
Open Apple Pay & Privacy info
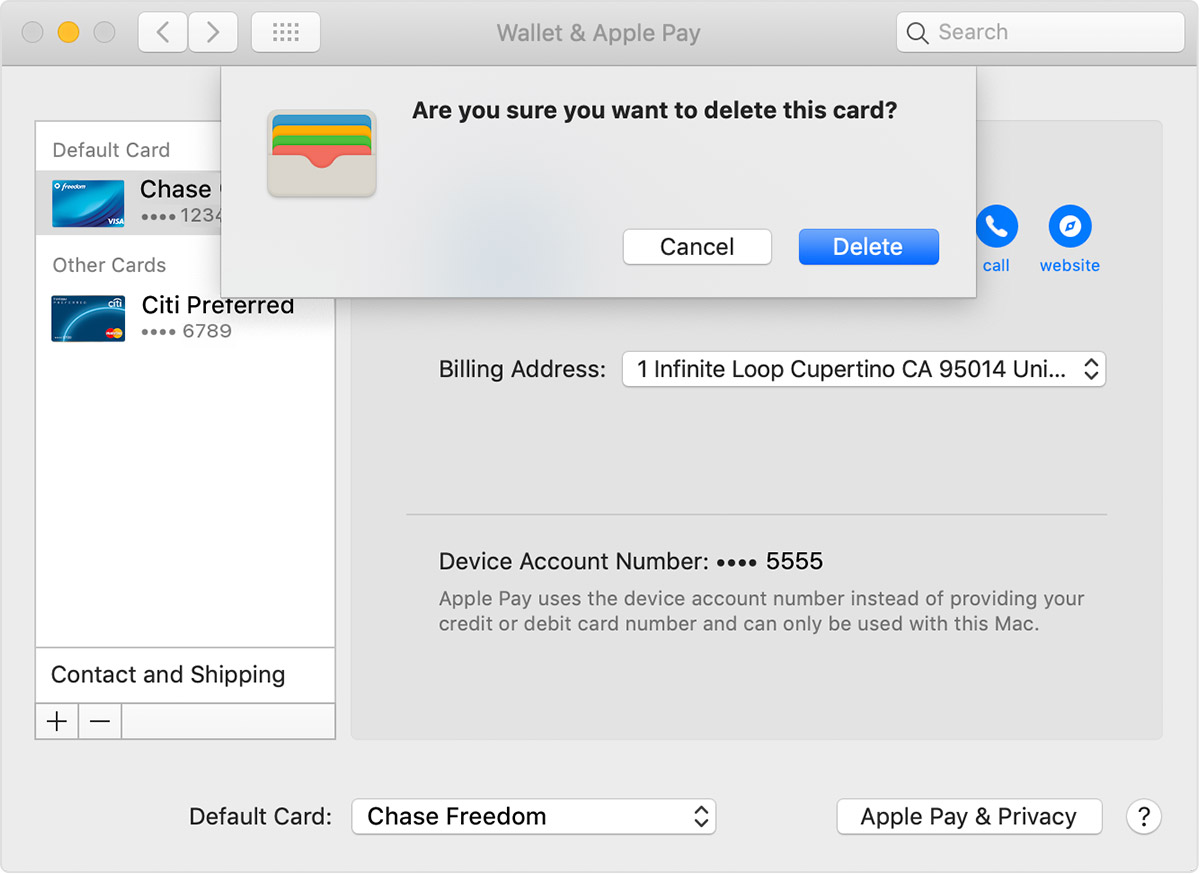coord(969,816)
